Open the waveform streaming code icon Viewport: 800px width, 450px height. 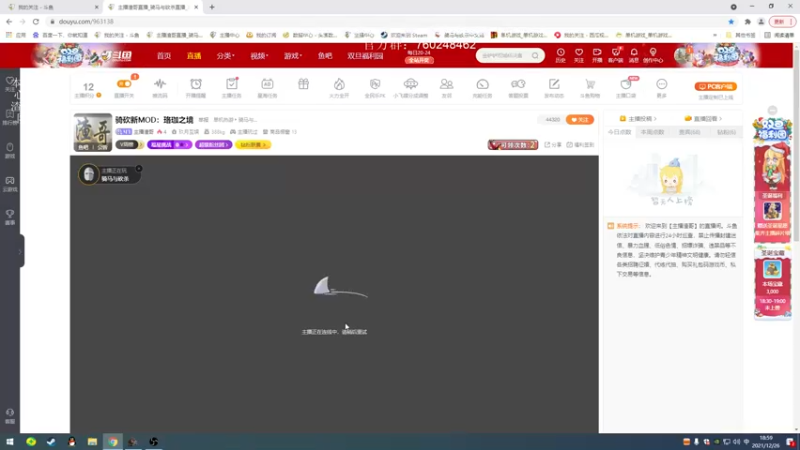(x=160, y=84)
